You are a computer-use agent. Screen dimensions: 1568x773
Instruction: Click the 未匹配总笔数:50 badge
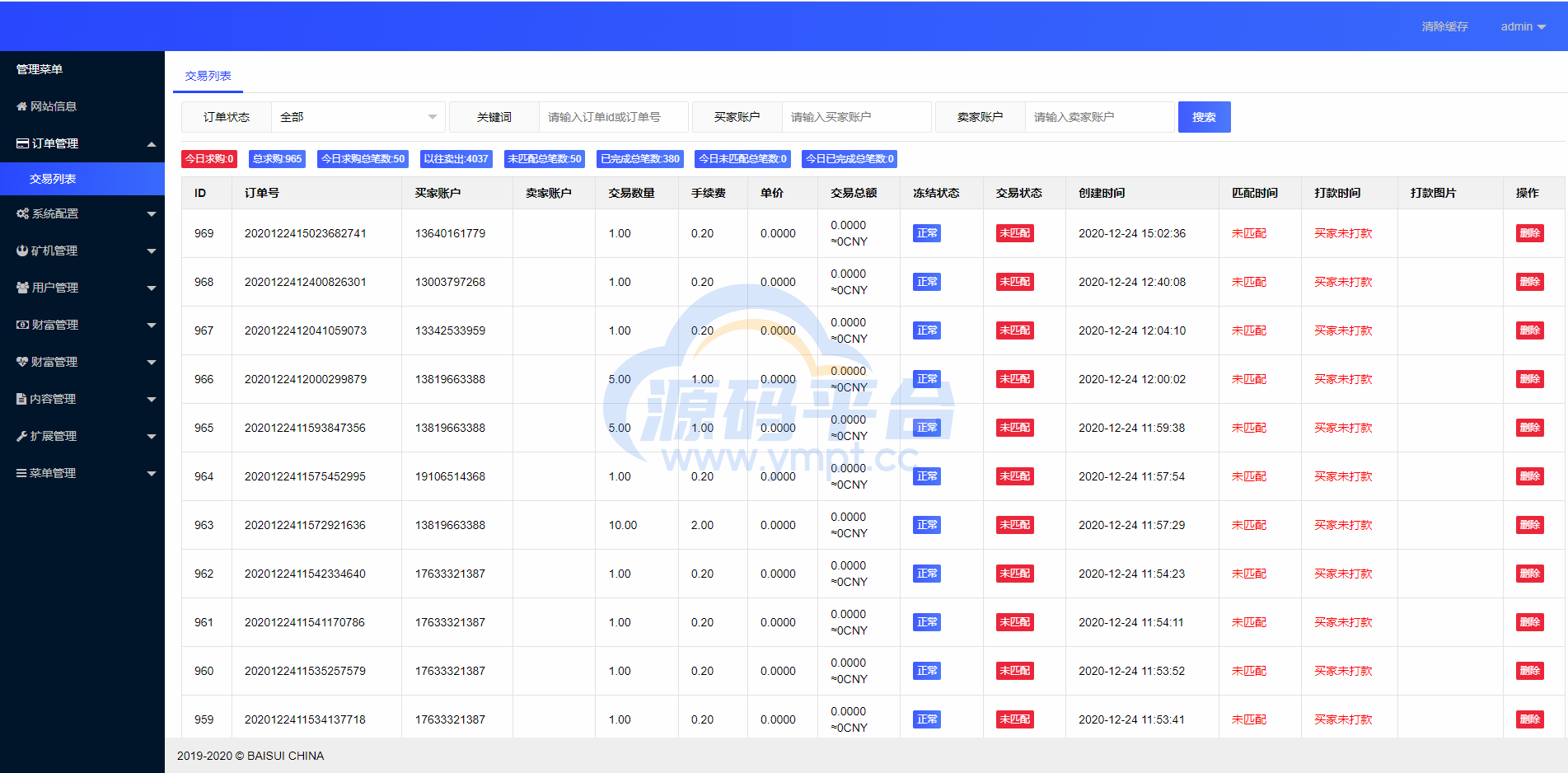tap(544, 159)
